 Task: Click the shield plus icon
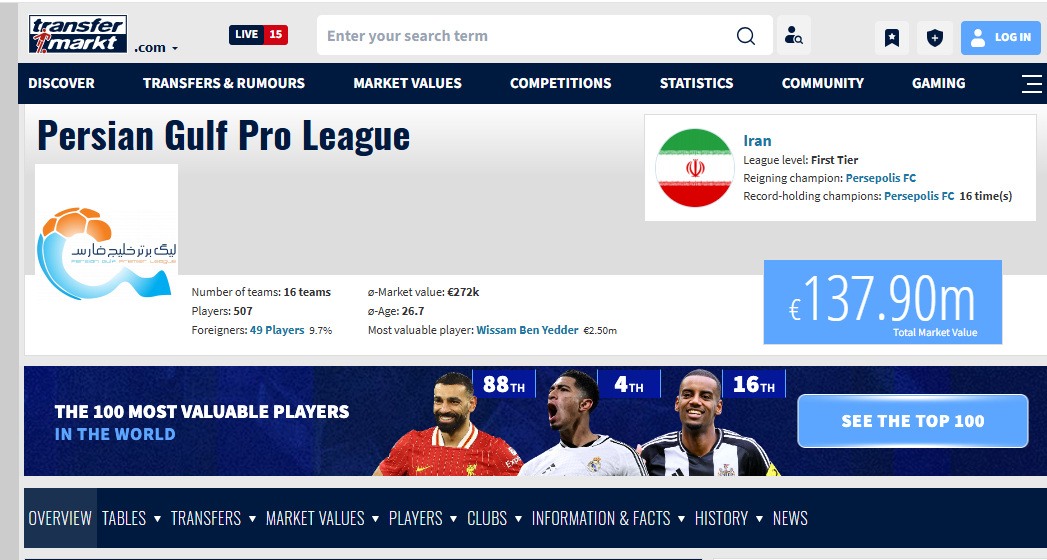point(934,38)
